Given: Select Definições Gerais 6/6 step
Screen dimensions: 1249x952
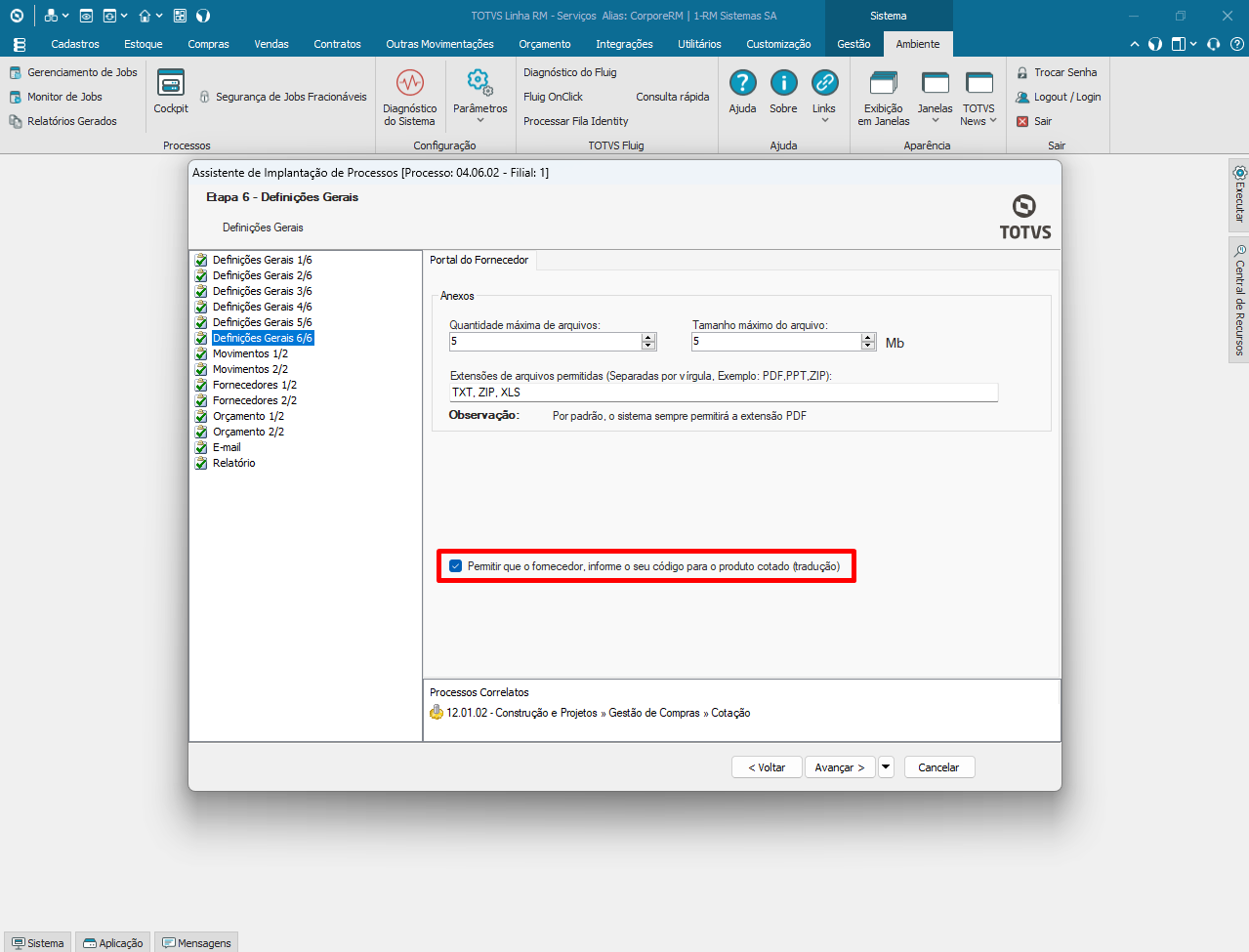Looking at the screenshot, I should (x=262, y=338).
